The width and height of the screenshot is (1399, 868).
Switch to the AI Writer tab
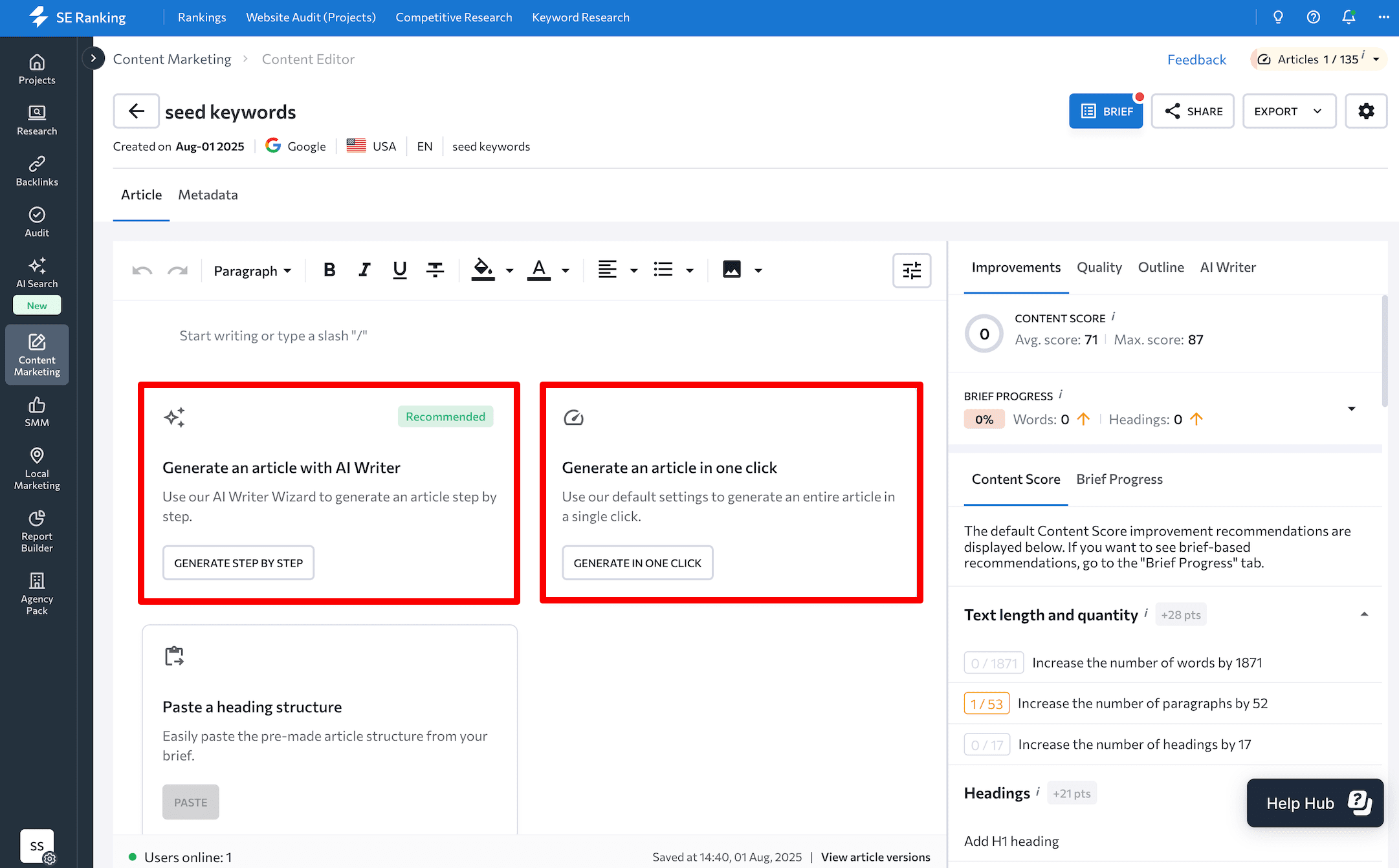[x=1228, y=267]
